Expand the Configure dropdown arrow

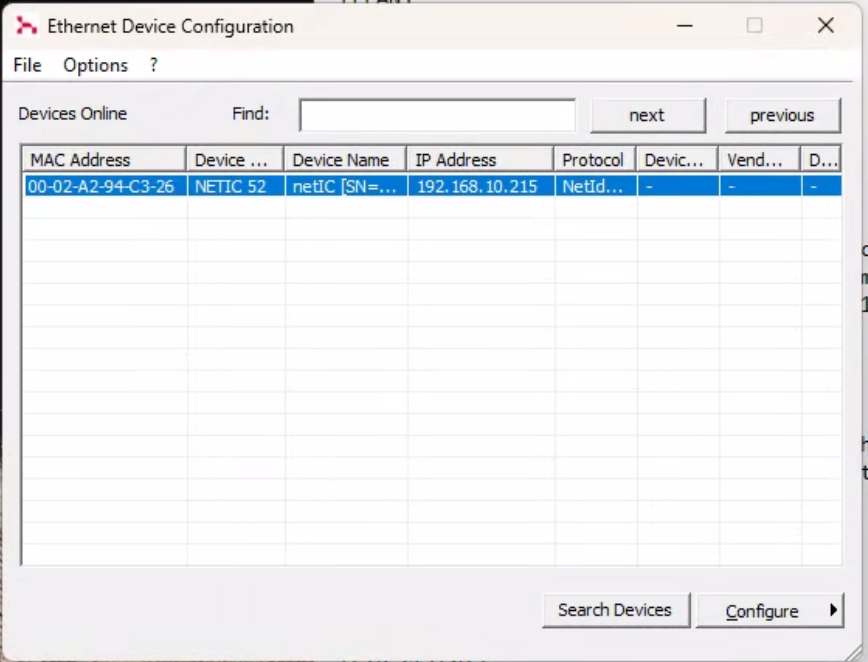(834, 610)
